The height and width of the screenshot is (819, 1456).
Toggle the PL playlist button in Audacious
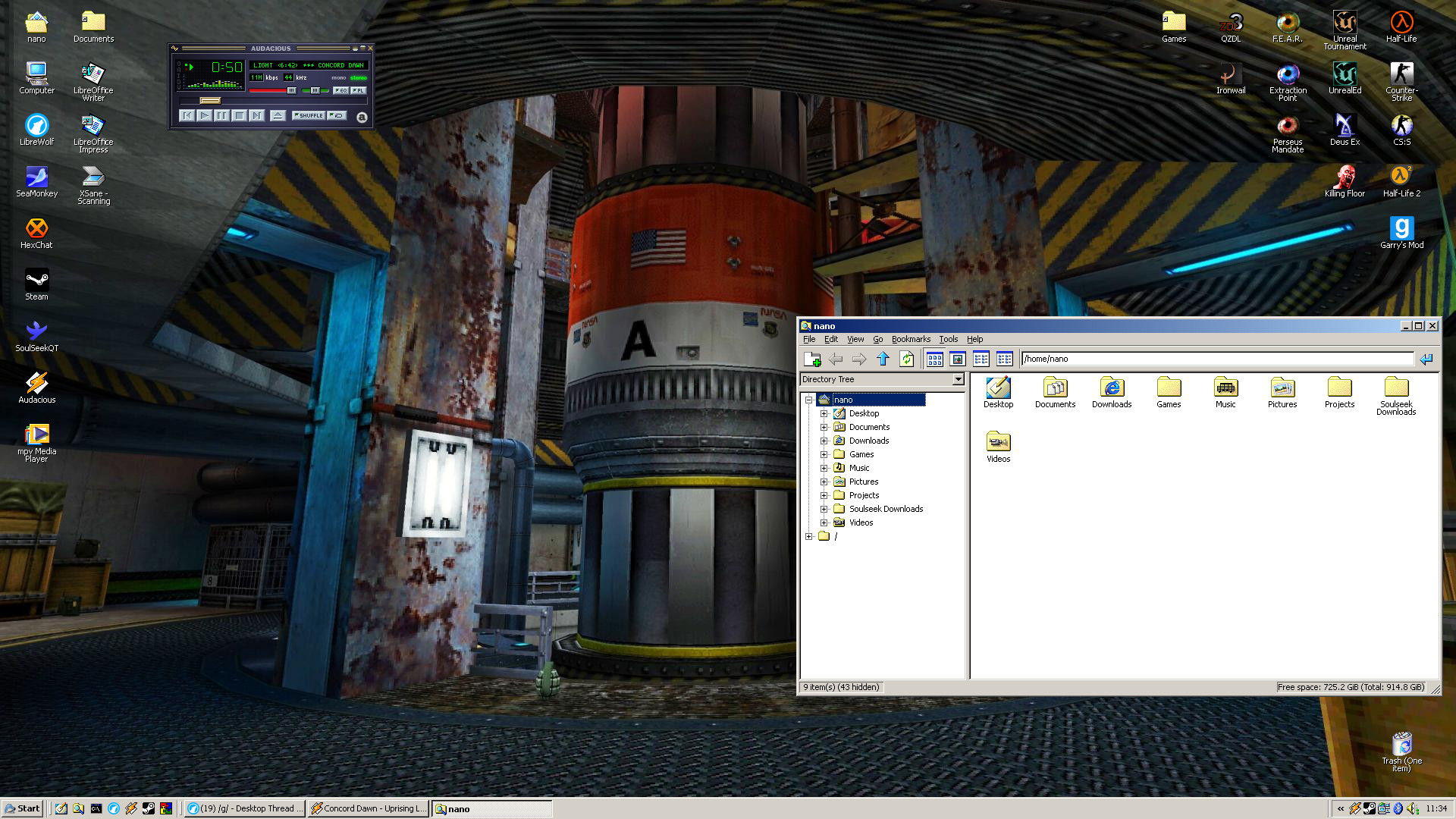tap(359, 90)
